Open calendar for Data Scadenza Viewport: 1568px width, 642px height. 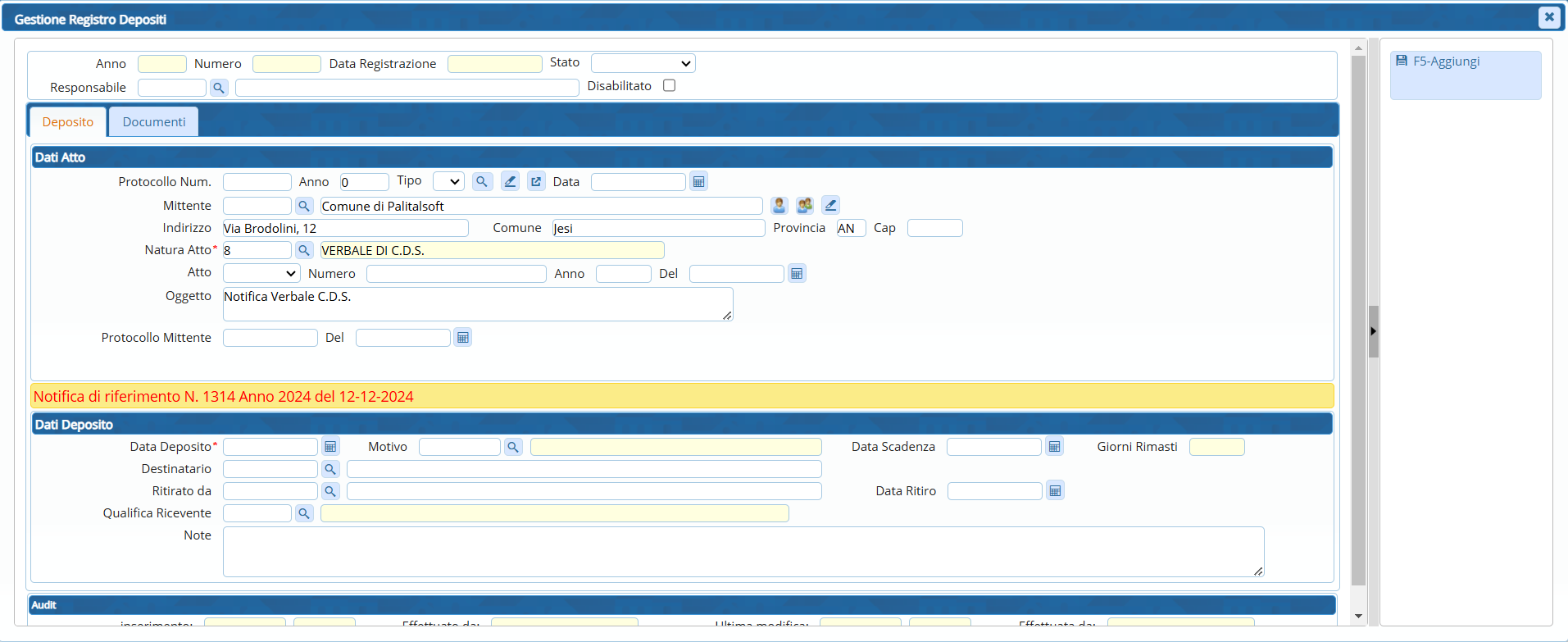(x=1055, y=447)
